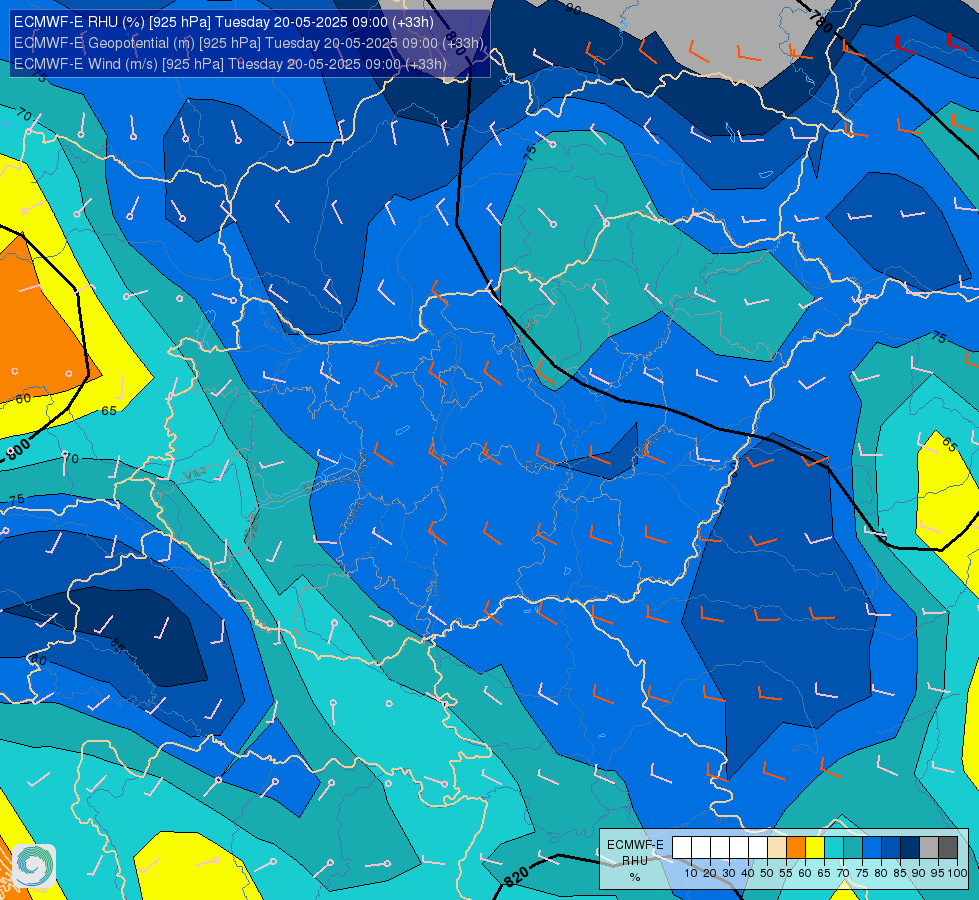Select the ECMWF-E Geopotential (m) title line
Screen dimensions: 979x900
pos(248,43)
